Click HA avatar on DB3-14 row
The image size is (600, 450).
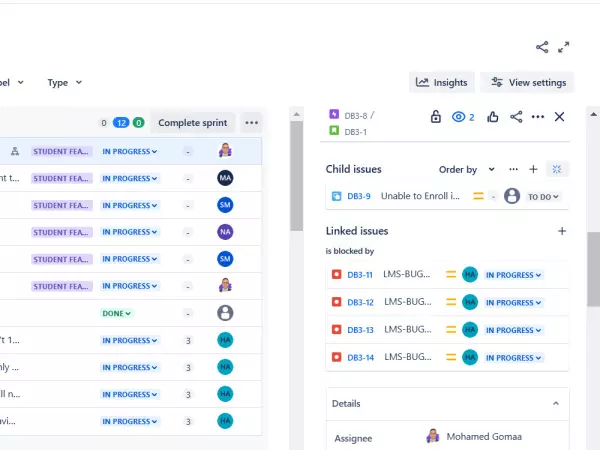[x=470, y=357]
